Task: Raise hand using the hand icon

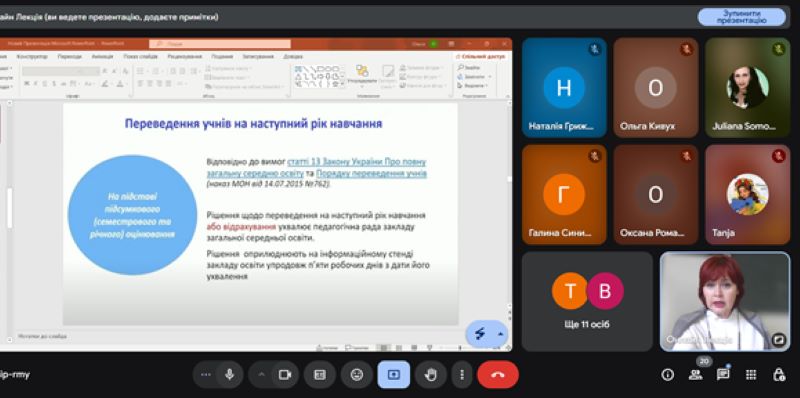Action: pos(431,375)
